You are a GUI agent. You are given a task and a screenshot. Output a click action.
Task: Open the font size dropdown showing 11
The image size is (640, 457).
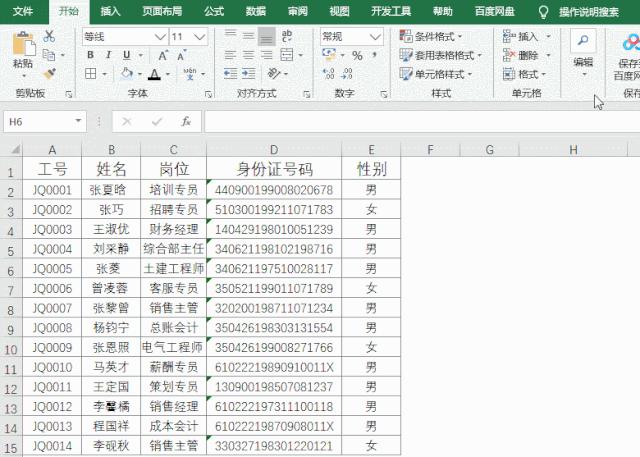pos(200,37)
